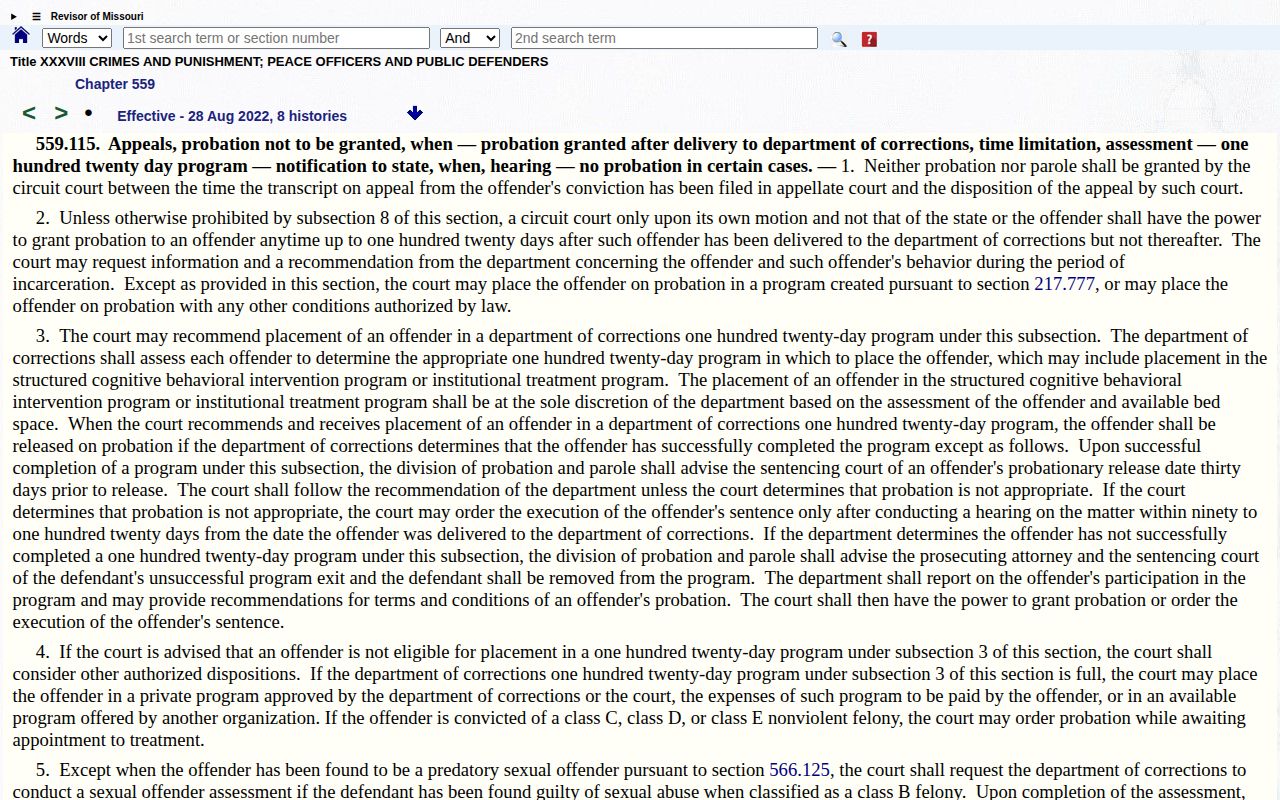Expand the triangle beside Revisor of Missouri
The height and width of the screenshot is (800, 1280).
pyautogui.click(x=14, y=16)
